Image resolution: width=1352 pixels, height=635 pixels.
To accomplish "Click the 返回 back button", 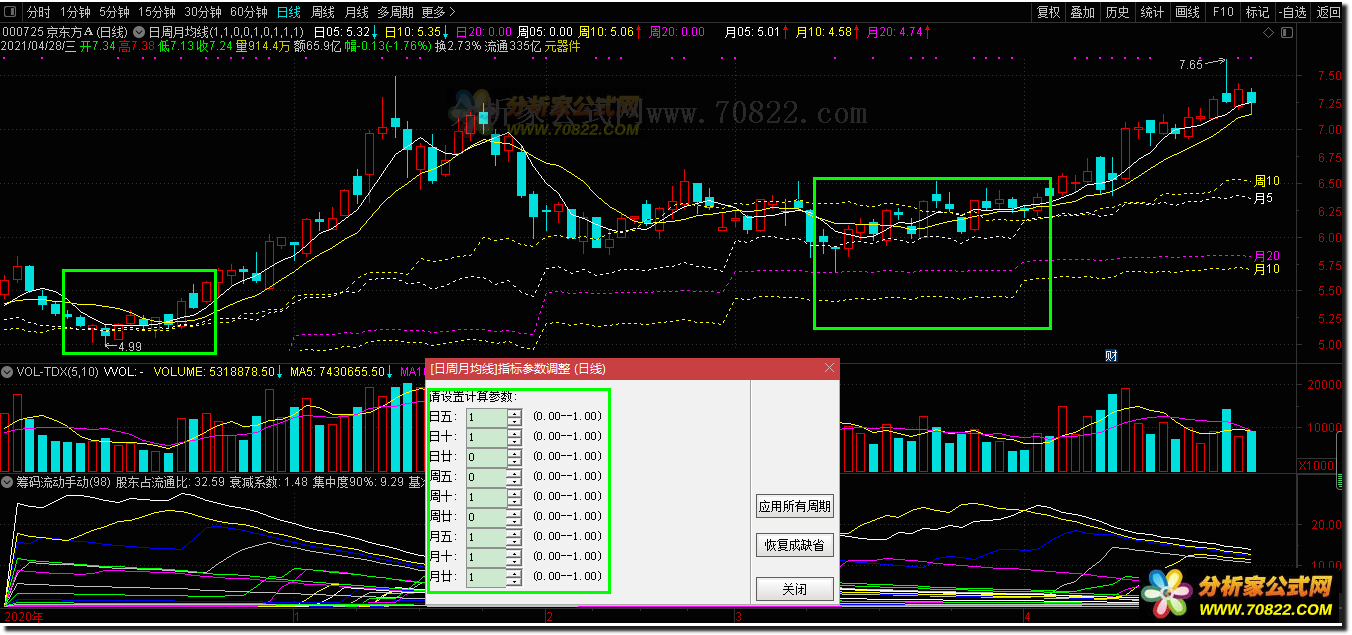I will pyautogui.click(x=1329, y=12).
